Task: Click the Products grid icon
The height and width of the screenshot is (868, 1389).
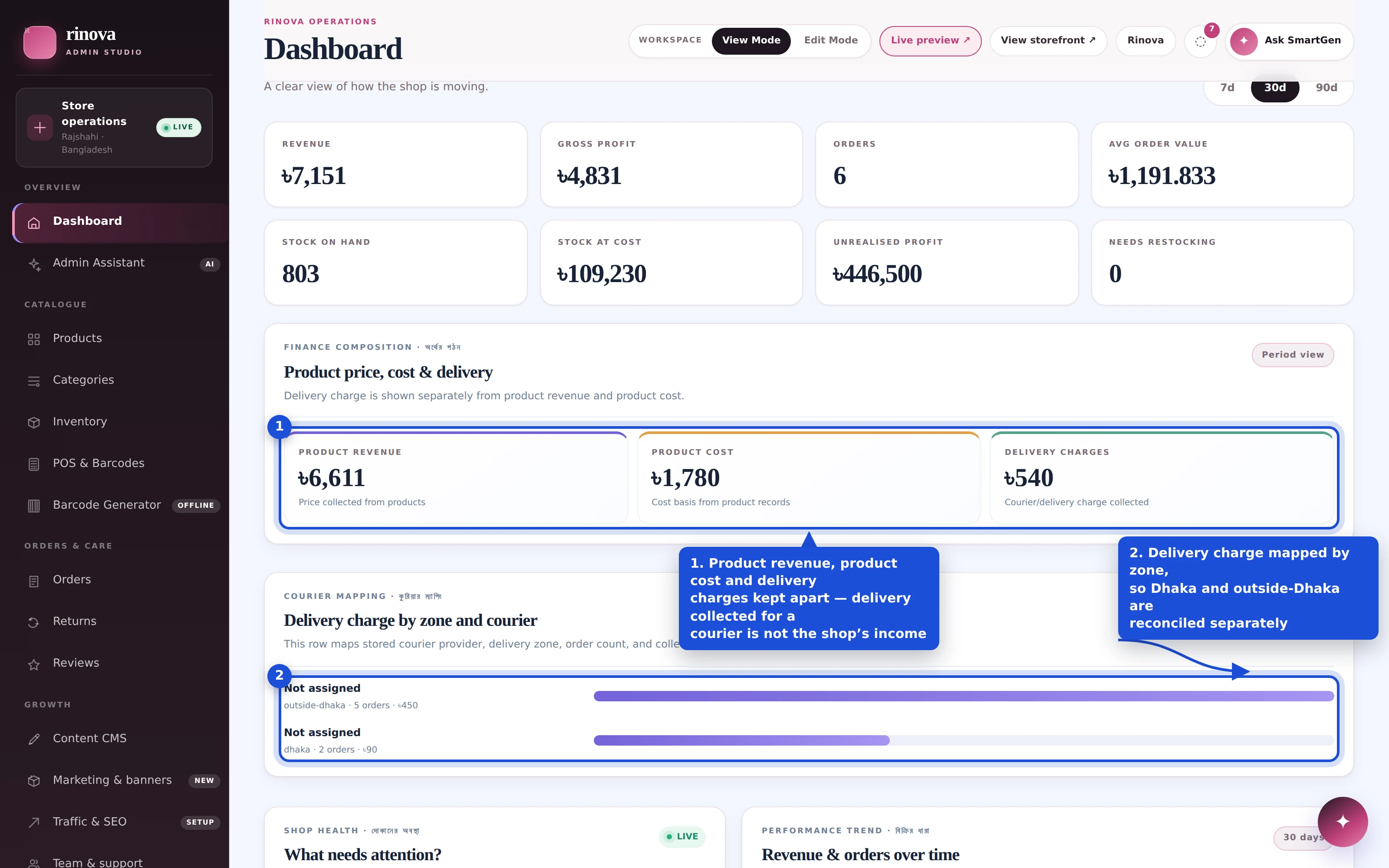Action: [x=34, y=339]
